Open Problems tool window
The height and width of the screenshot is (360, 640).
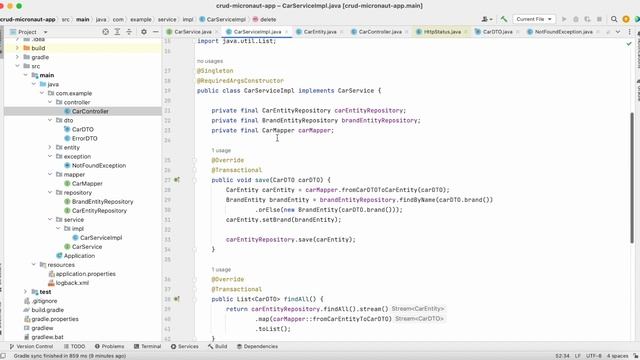tap(109, 347)
